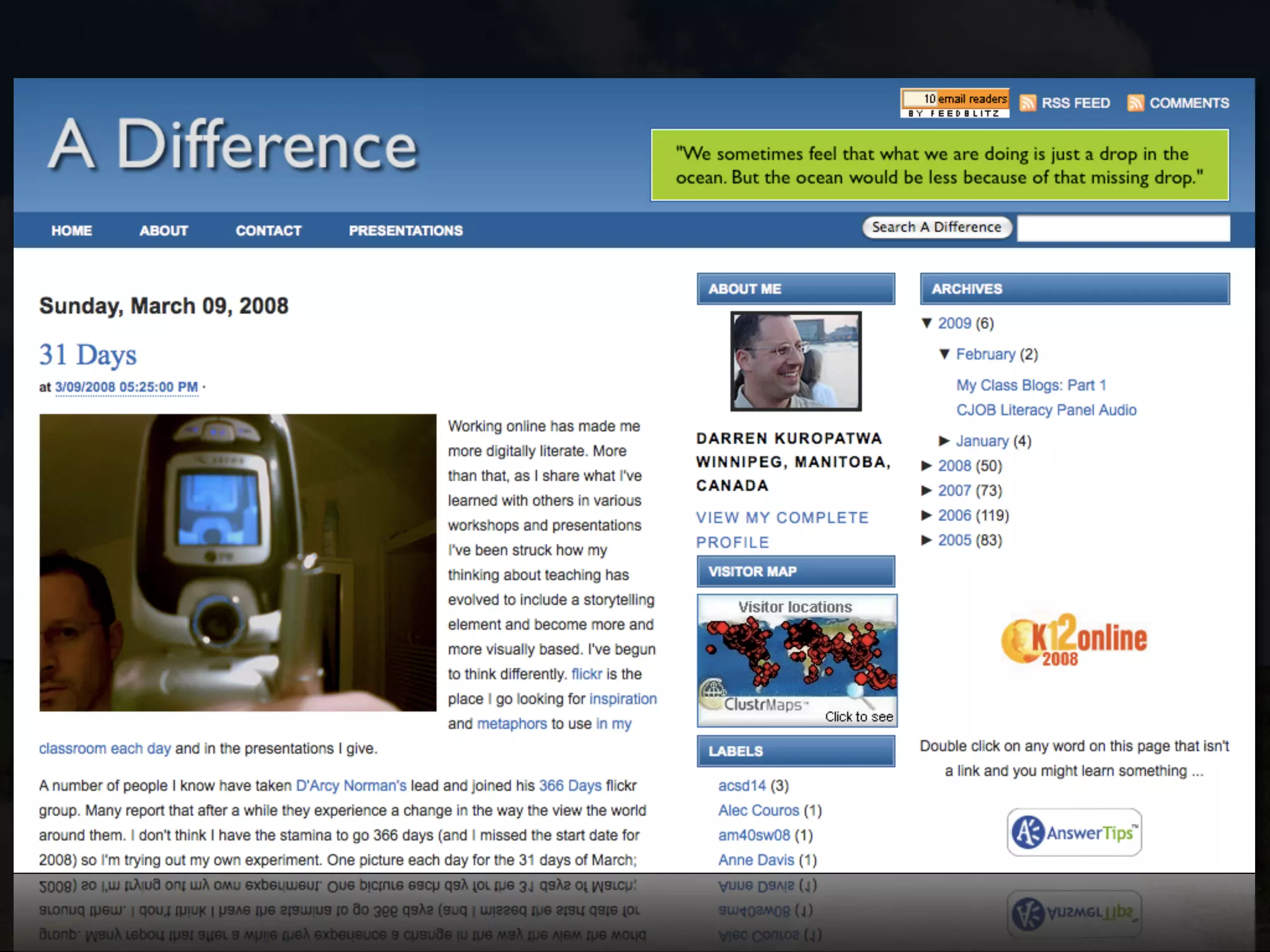Expand the 2008 archive year
Image resolution: width=1270 pixels, height=952 pixels.
click(927, 465)
